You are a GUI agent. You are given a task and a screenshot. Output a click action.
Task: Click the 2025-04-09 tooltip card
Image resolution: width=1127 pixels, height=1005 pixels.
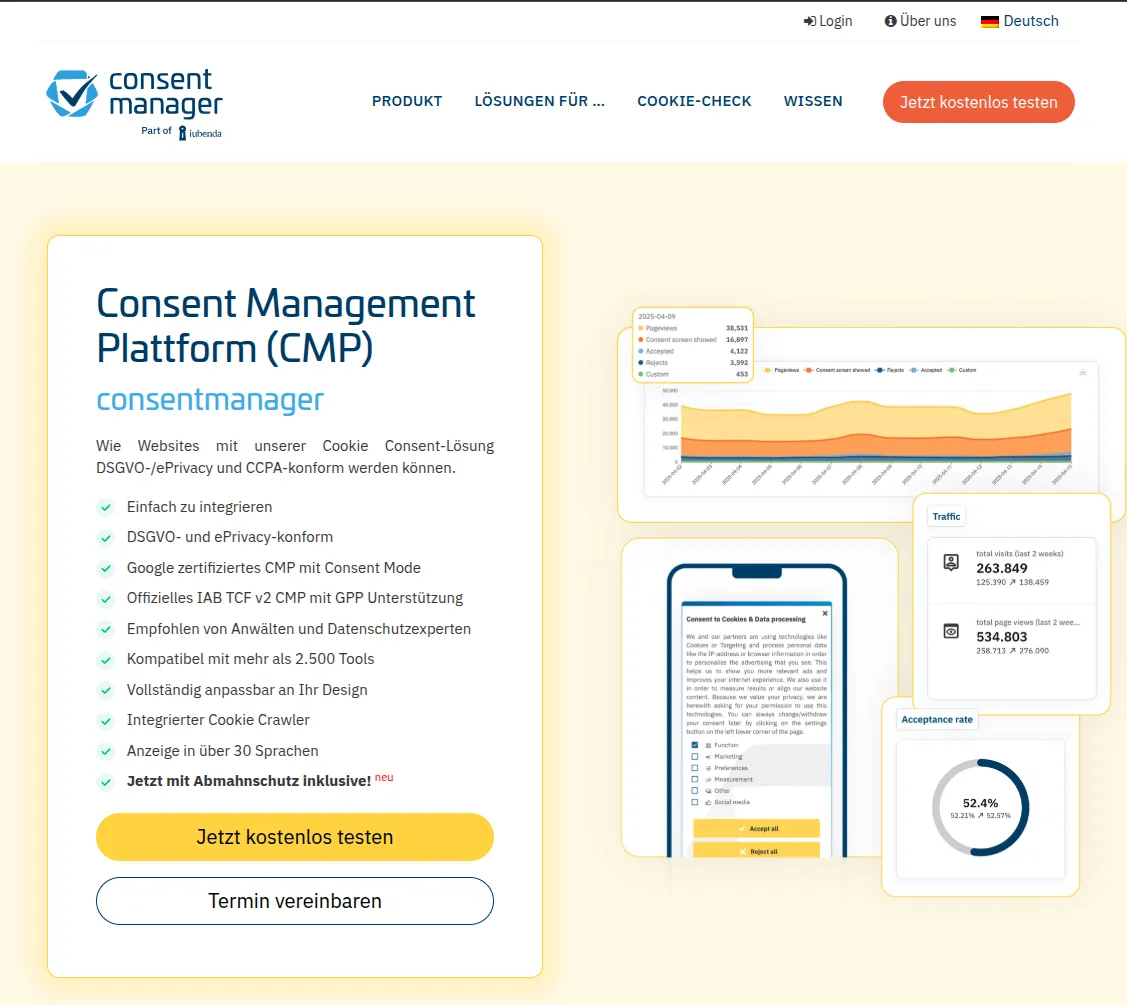click(x=693, y=345)
